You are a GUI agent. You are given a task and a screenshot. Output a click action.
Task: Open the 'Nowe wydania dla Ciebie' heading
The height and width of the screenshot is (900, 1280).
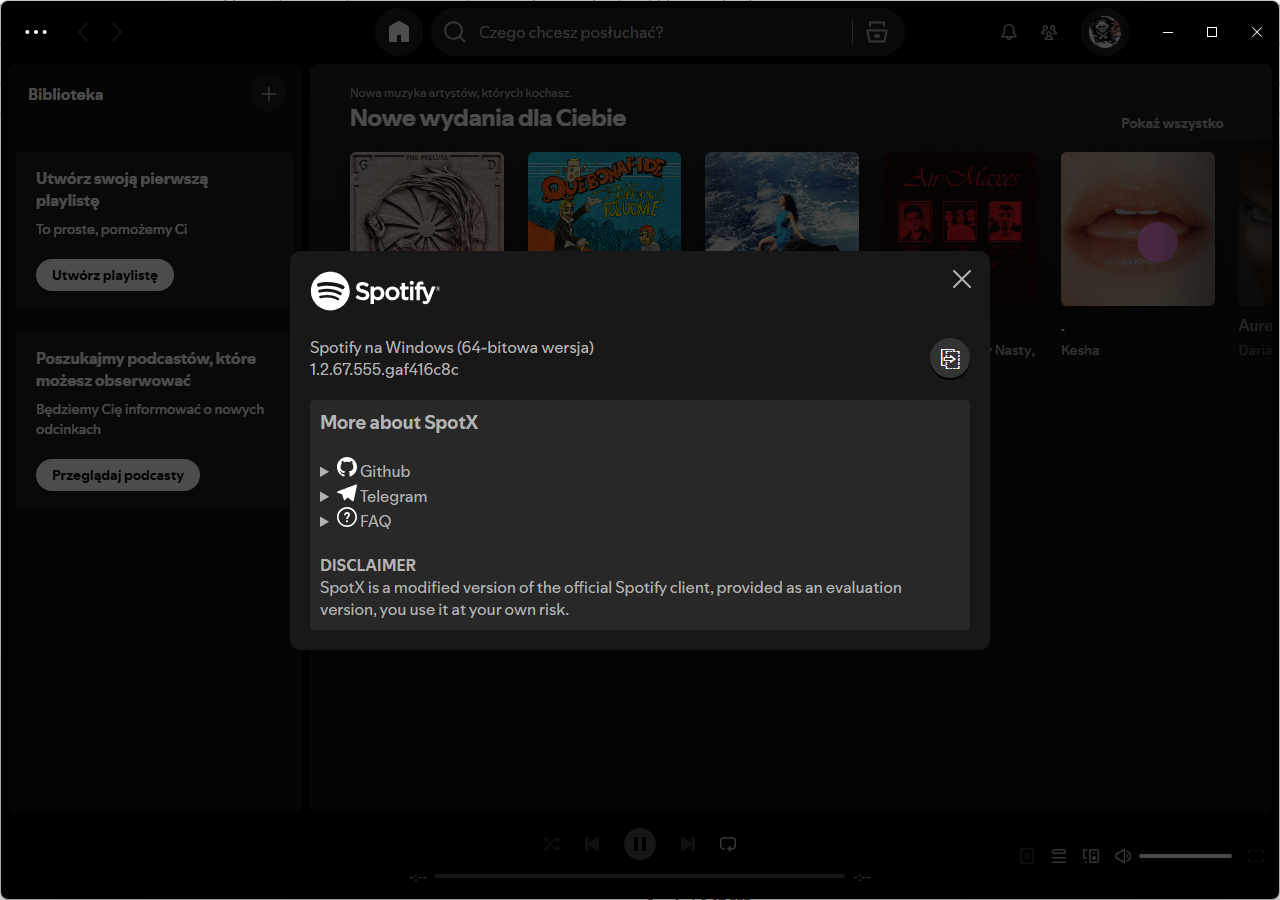pos(488,118)
